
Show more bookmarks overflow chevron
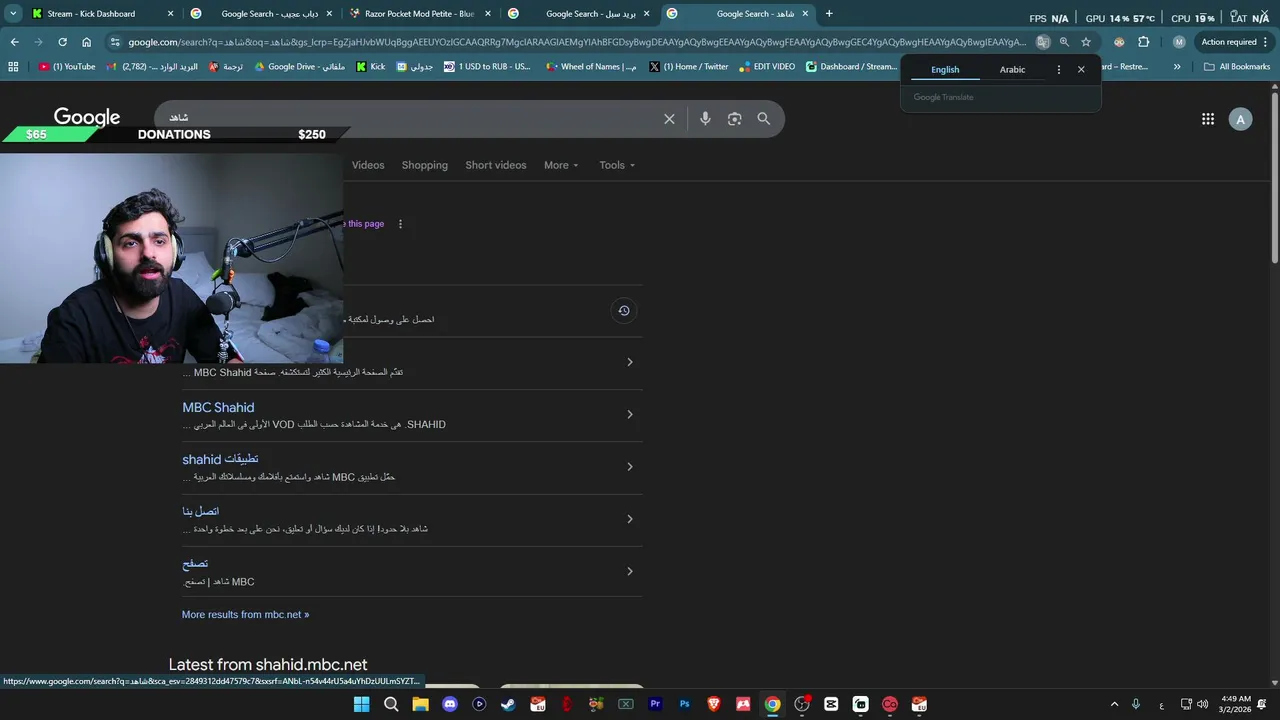1177,67
